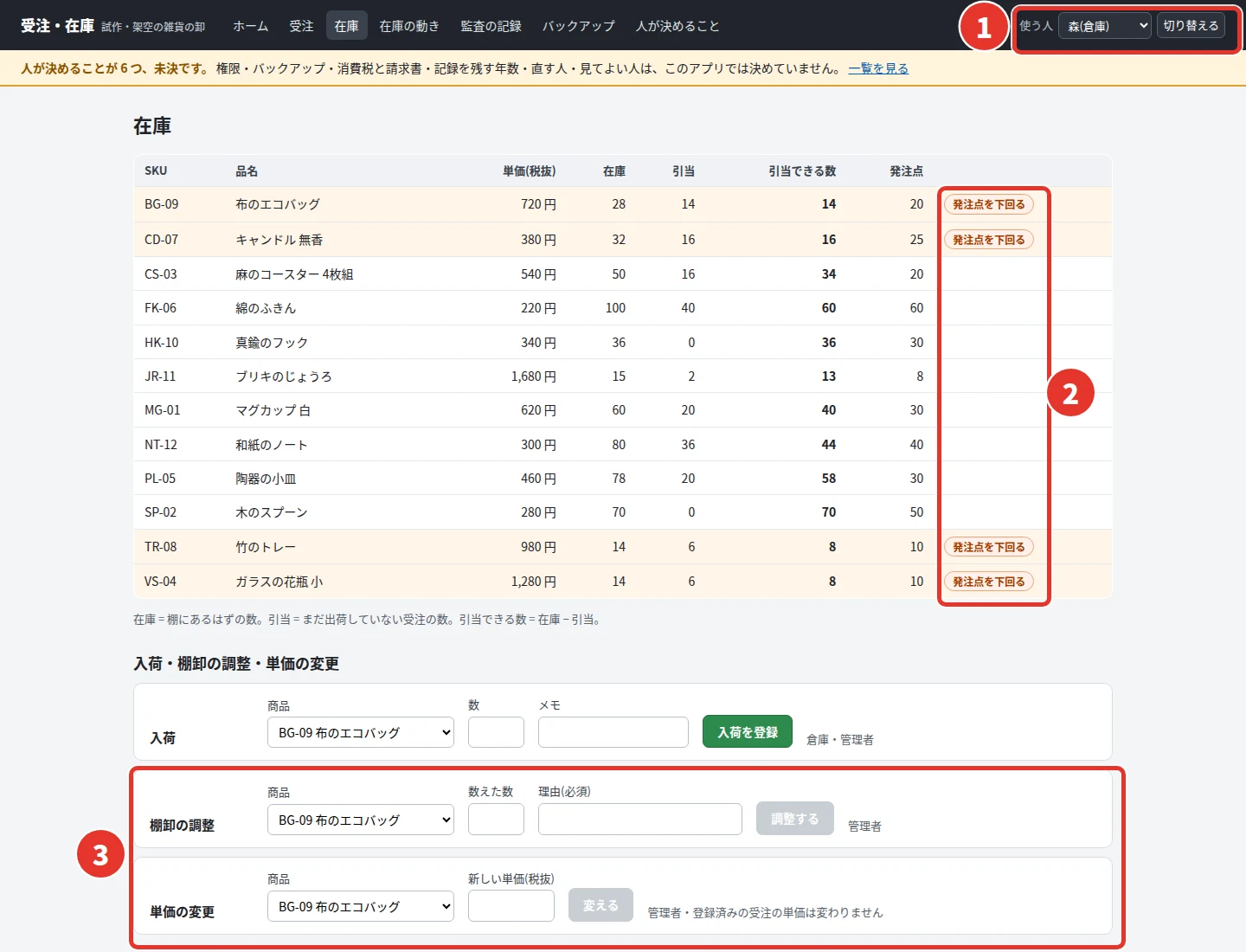Image resolution: width=1246 pixels, height=952 pixels.
Task: Click the 1,680 円 price cell
Action: (x=534, y=376)
